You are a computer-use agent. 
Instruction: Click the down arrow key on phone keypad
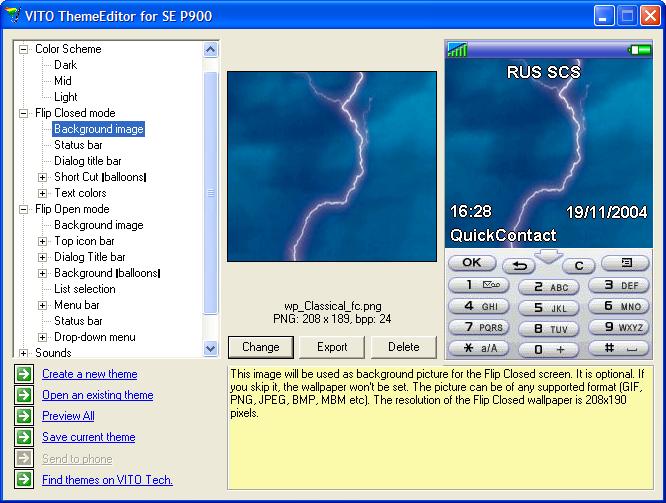(549, 257)
